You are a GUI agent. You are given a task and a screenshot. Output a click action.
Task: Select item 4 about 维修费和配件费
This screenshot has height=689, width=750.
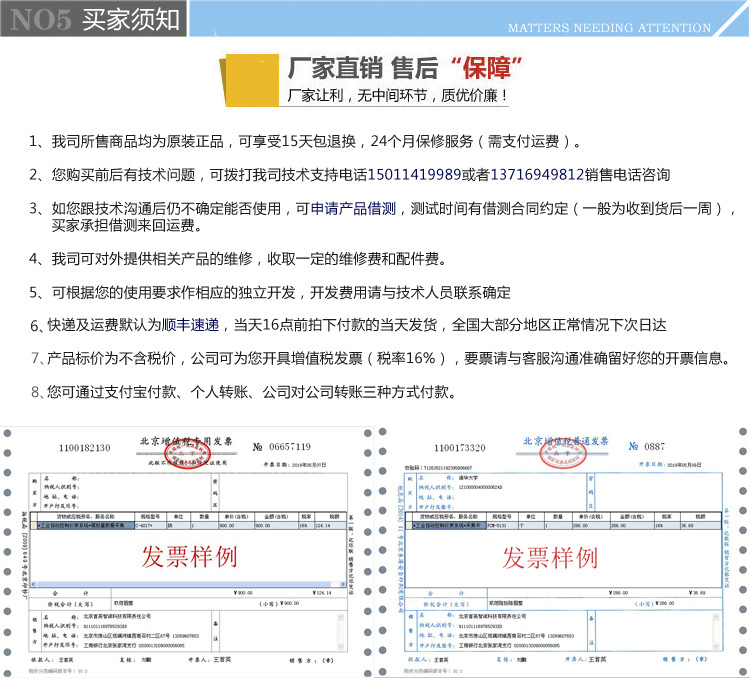click(238, 259)
